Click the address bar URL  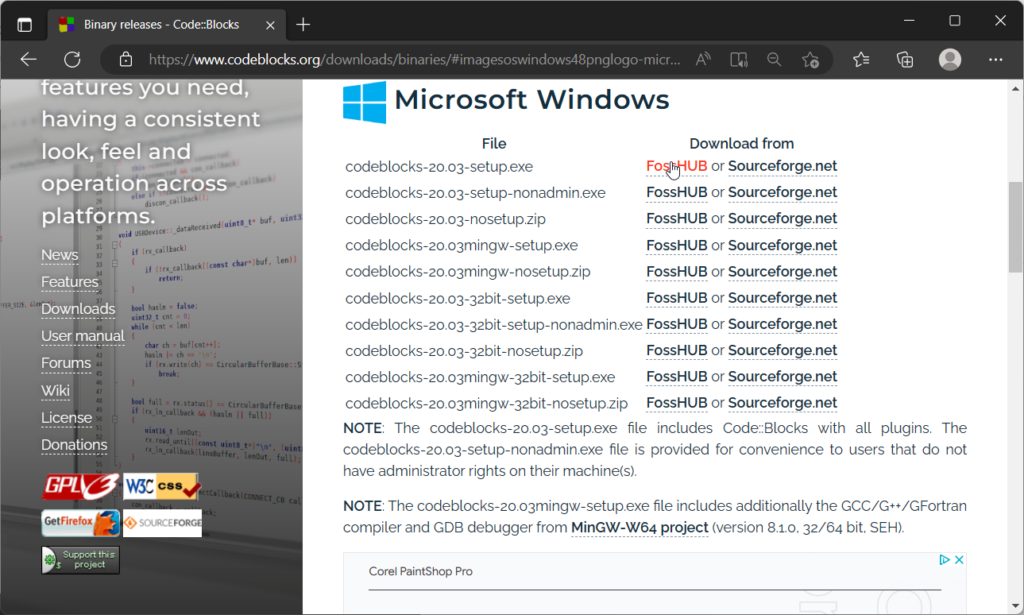coord(414,59)
